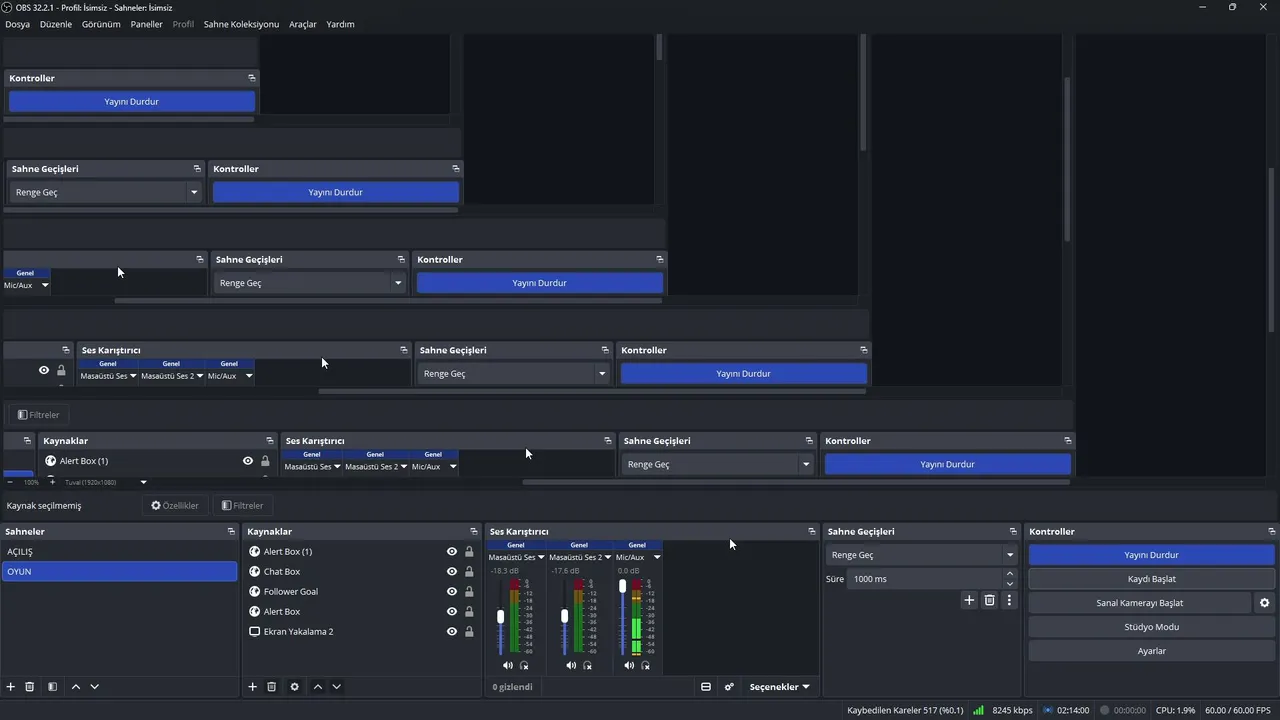Open the Seçenekler mixer options dropdown

click(x=779, y=687)
